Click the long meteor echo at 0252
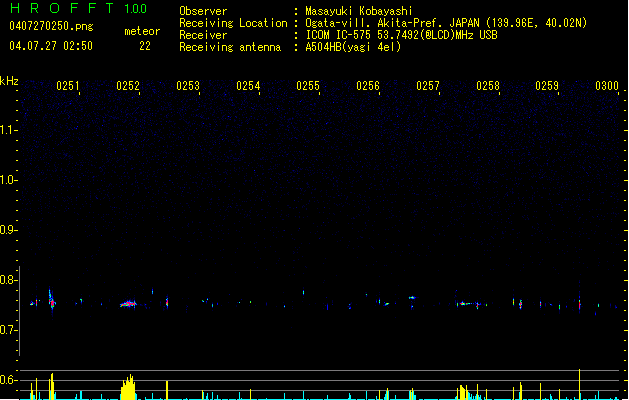Screen dimensions: 629x400 128,304
